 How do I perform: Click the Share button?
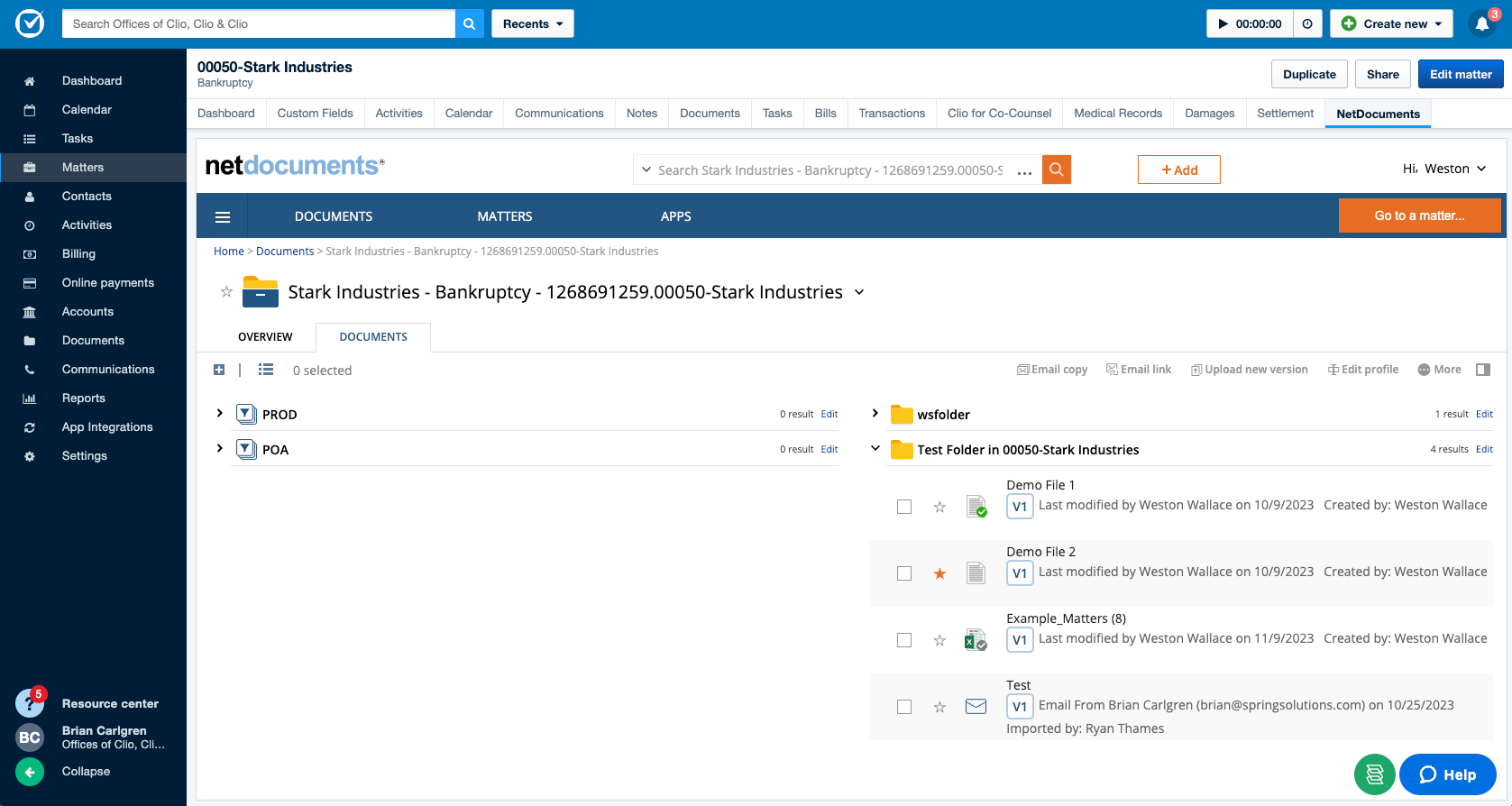point(1382,74)
